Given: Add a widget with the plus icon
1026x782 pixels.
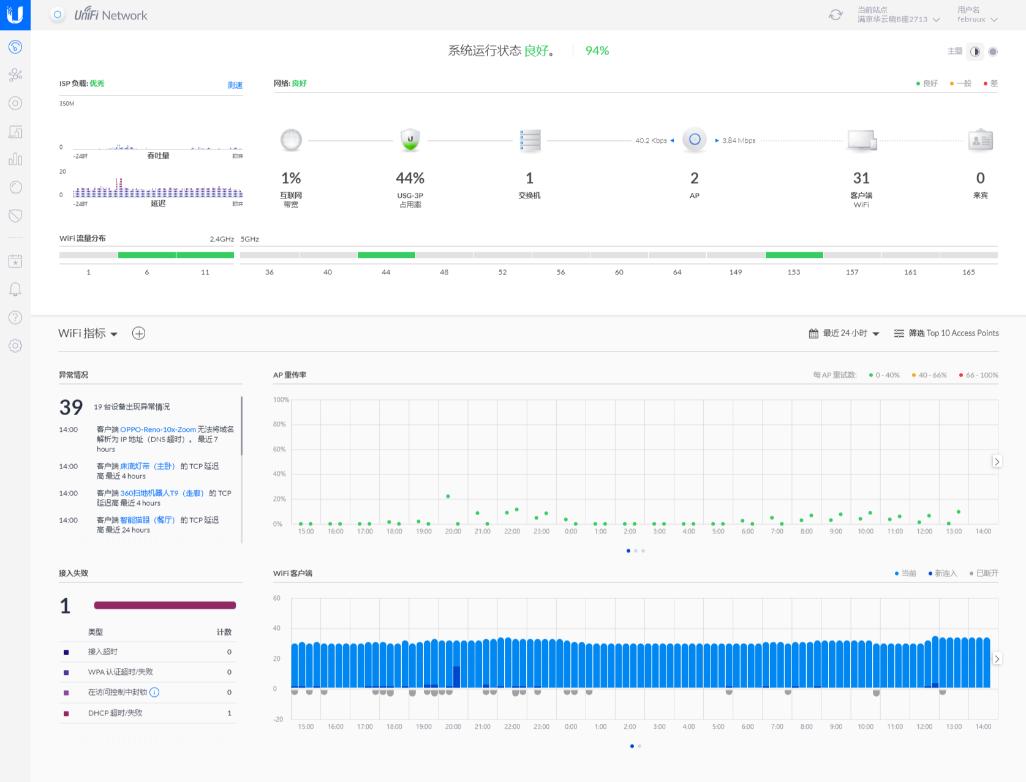Looking at the screenshot, I should tap(139, 333).
